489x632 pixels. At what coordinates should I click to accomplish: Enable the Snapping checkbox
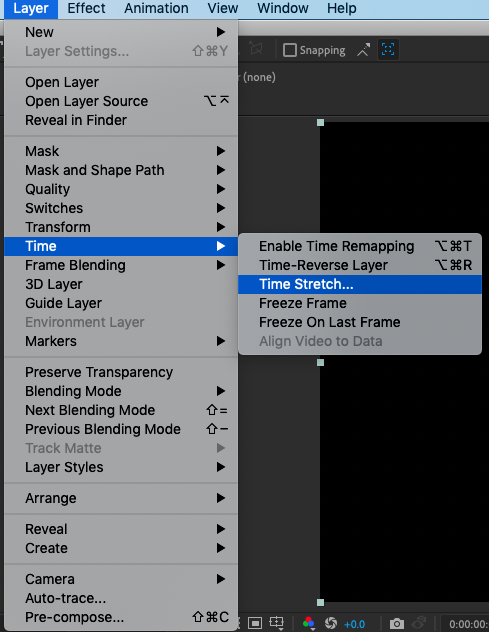point(289,50)
